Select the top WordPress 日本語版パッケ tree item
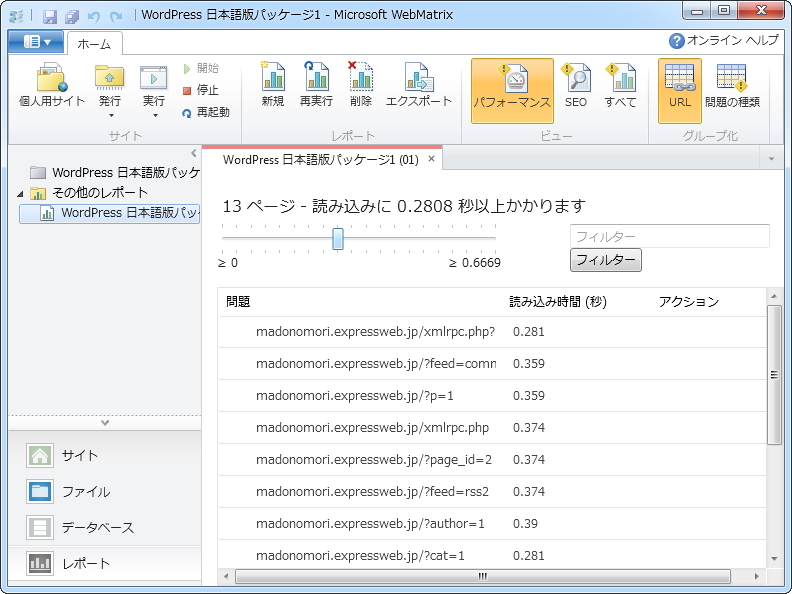792x594 pixels. (114, 173)
